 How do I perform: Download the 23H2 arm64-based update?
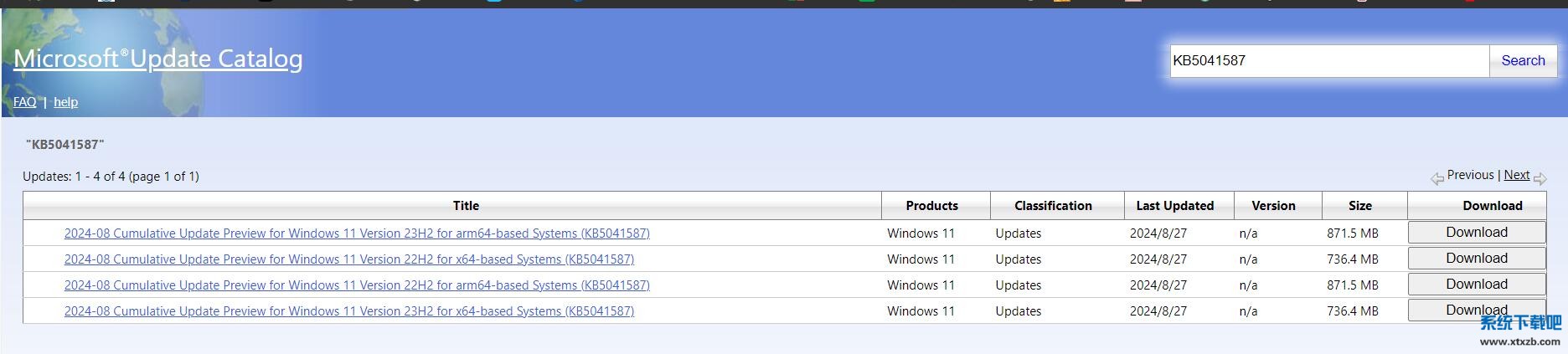(1476, 233)
